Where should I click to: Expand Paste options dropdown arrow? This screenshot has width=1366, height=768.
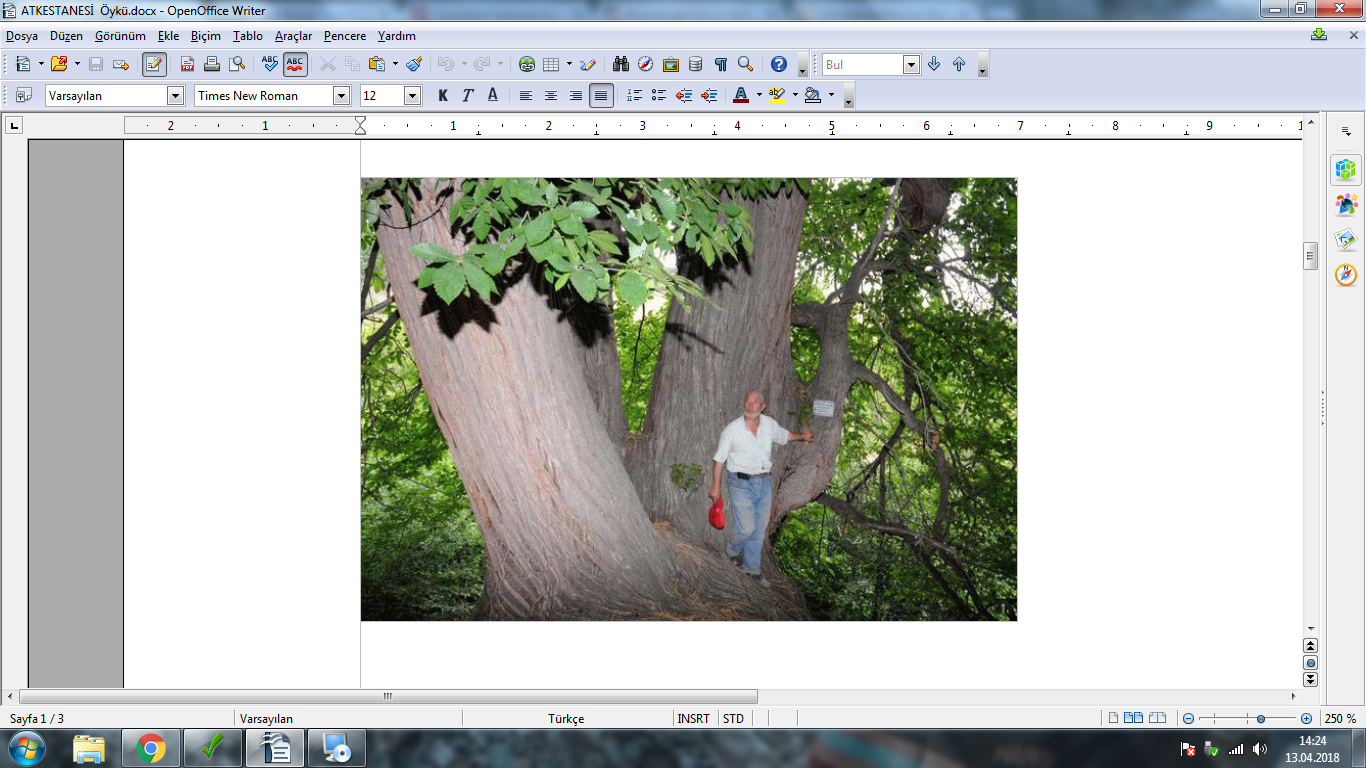pos(395,64)
